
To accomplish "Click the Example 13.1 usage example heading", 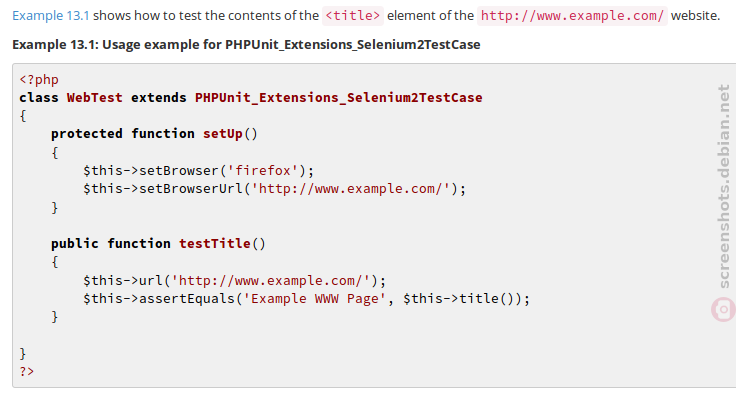I will (246, 45).
